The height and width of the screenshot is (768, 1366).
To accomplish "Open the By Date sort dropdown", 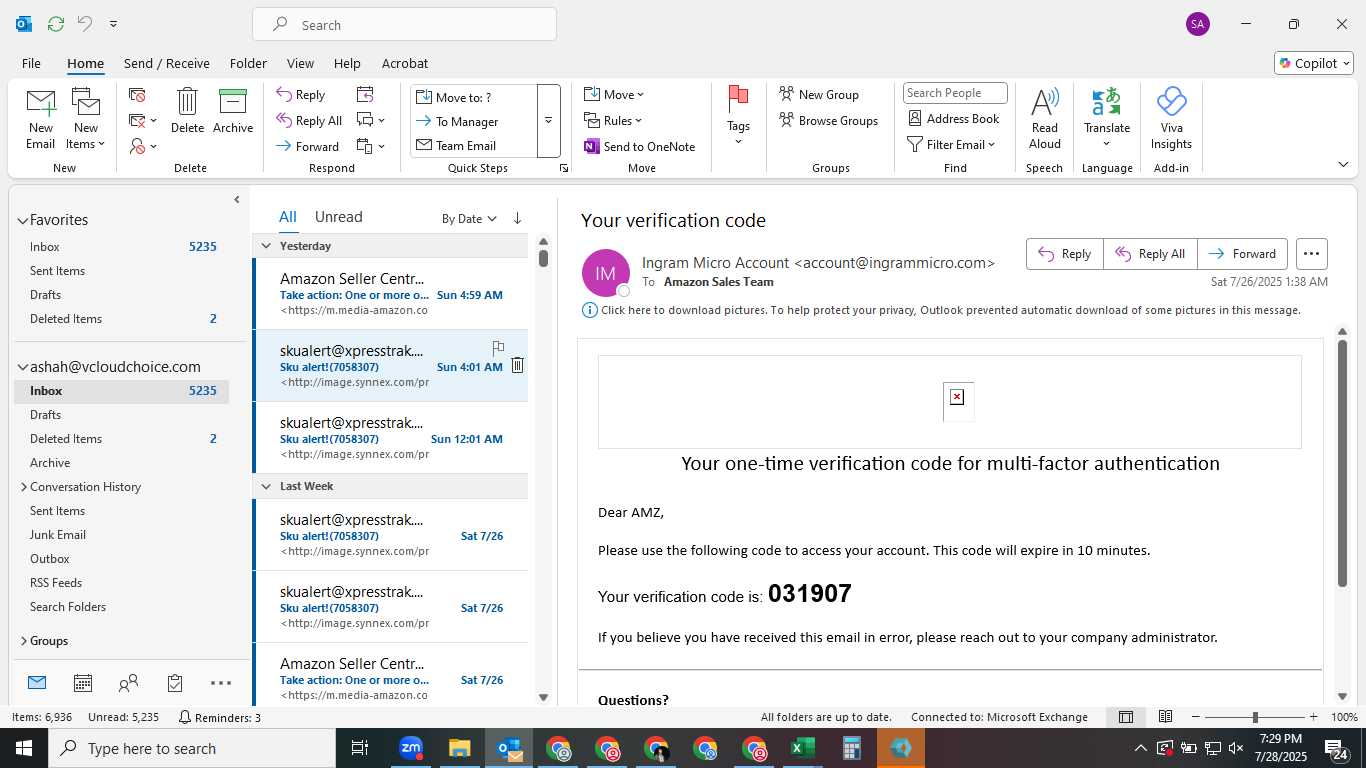I will pos(469,218).
